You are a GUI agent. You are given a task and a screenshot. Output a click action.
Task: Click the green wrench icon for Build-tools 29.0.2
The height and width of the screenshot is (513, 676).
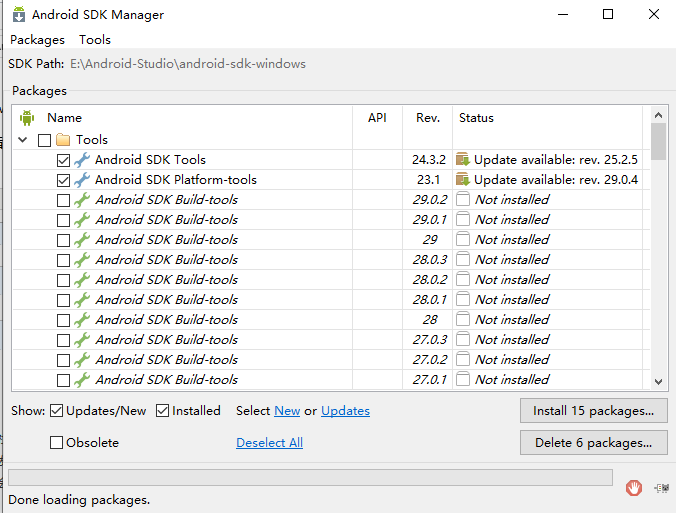(81, 200)
